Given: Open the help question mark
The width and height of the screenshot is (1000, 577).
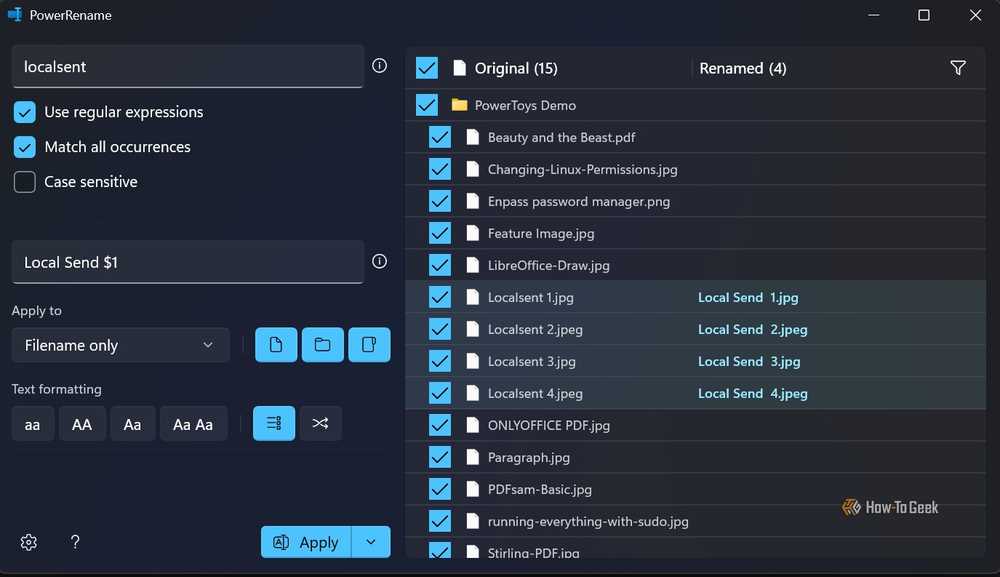Looking at the screenshot, I should 75,542.
